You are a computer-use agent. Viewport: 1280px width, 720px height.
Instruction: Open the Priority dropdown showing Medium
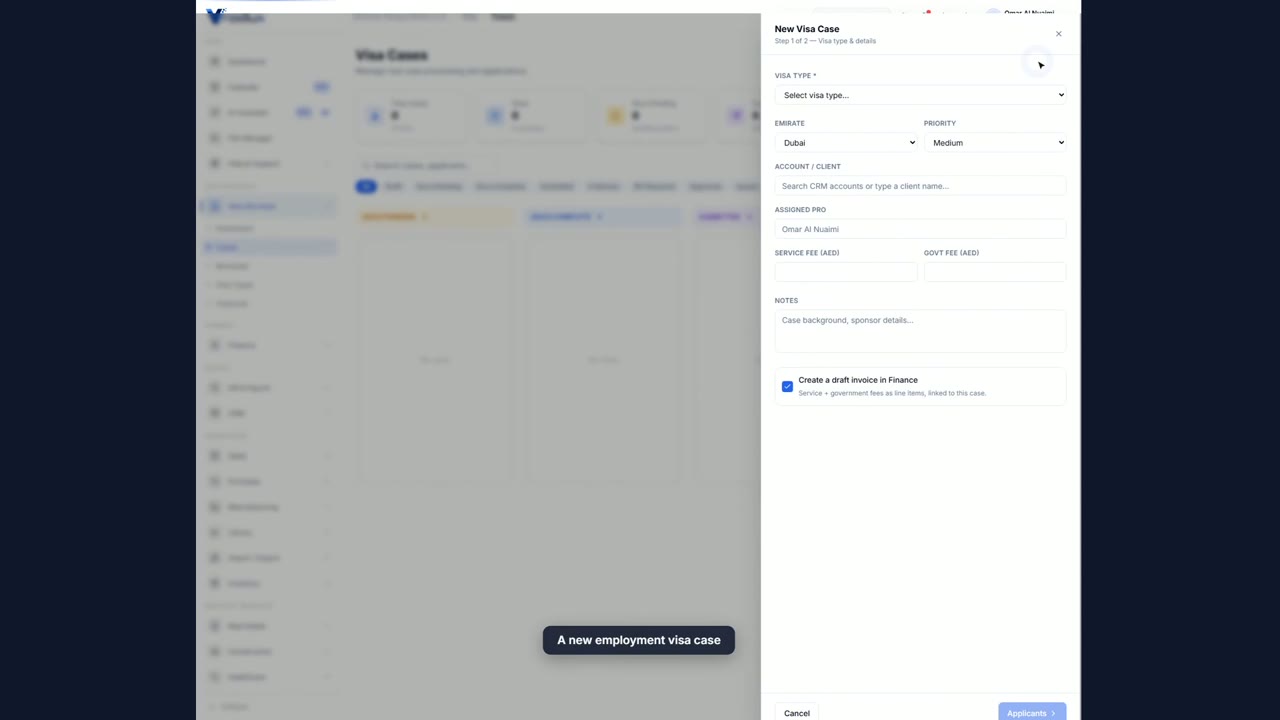tap(995, 143)
